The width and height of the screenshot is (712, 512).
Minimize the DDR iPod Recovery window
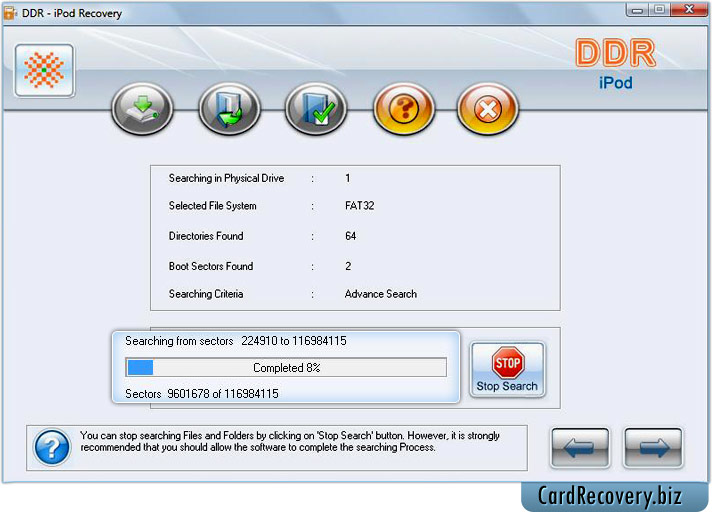pos(637,10)
